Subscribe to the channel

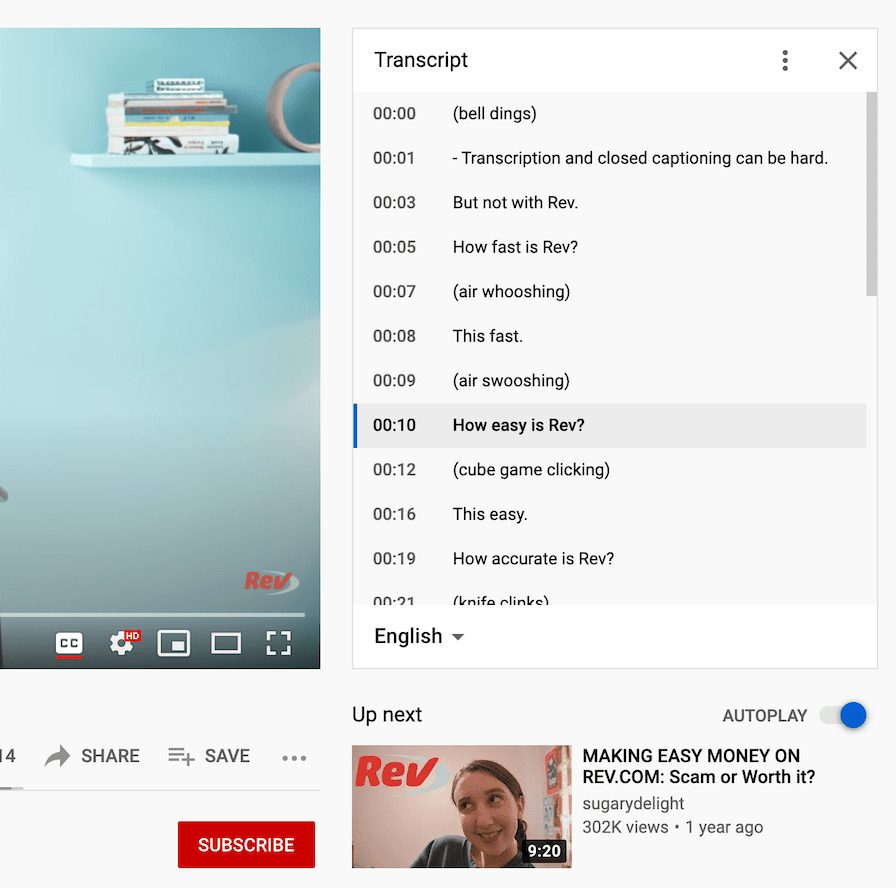246,845
